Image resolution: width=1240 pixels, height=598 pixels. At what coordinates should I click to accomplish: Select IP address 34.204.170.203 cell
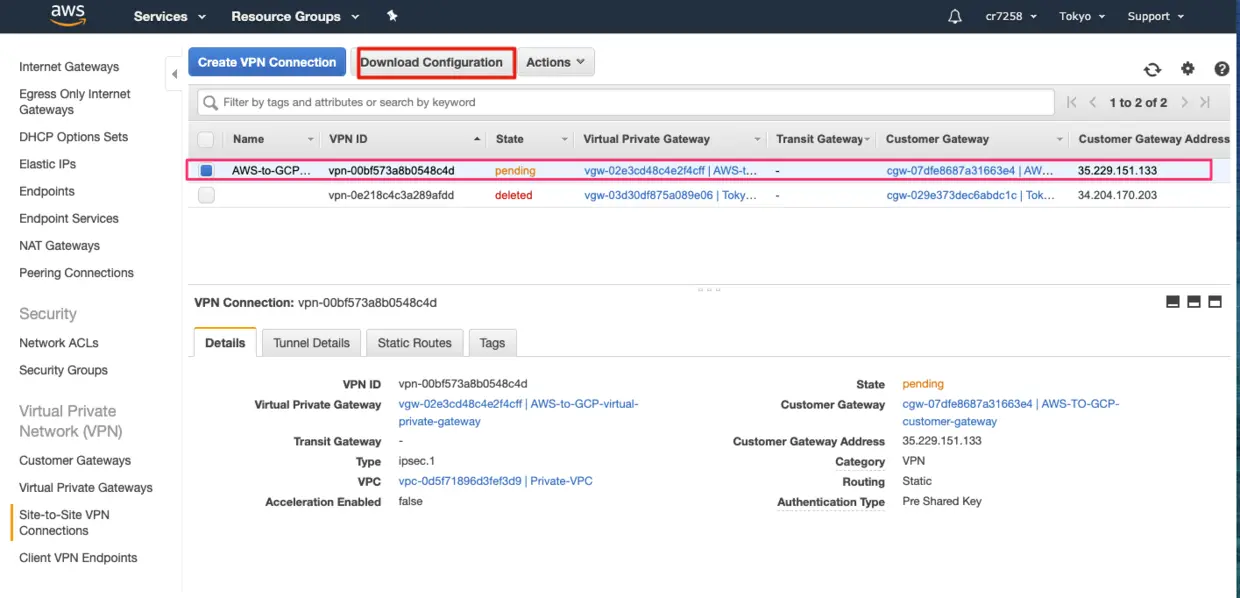point(1117,196)
